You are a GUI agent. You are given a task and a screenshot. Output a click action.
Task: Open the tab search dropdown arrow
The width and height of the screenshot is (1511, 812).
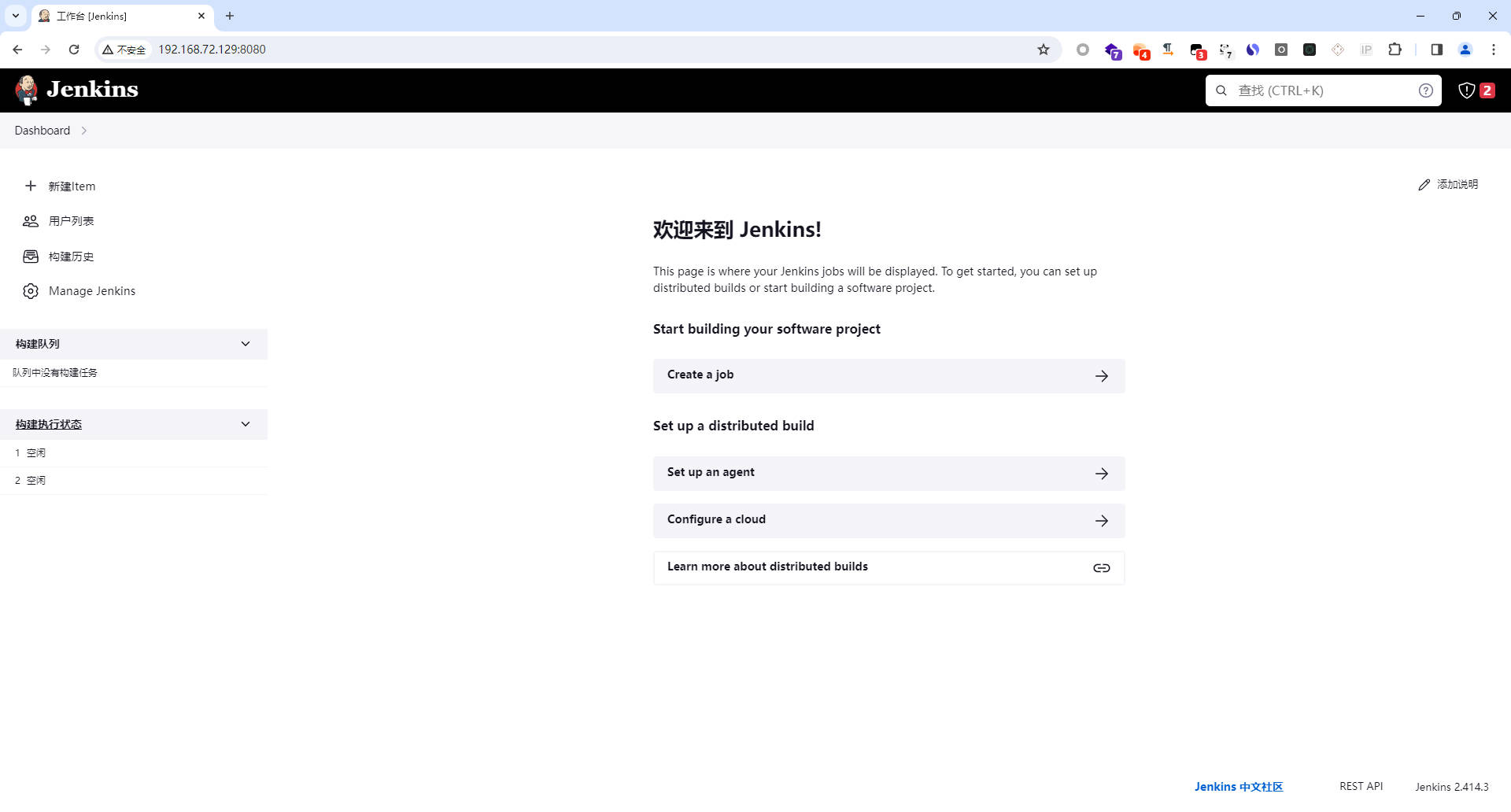tap(15, 16)
